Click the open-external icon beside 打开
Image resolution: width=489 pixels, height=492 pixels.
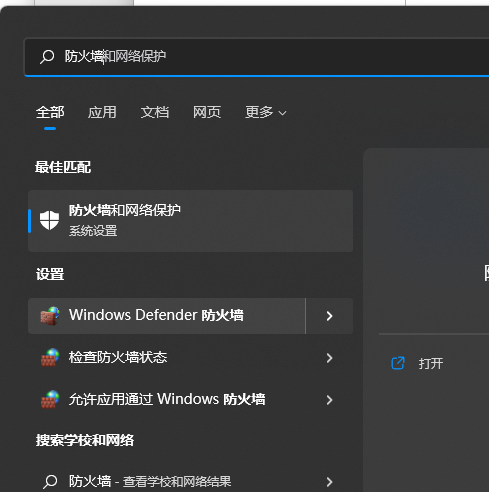[398, 363]
